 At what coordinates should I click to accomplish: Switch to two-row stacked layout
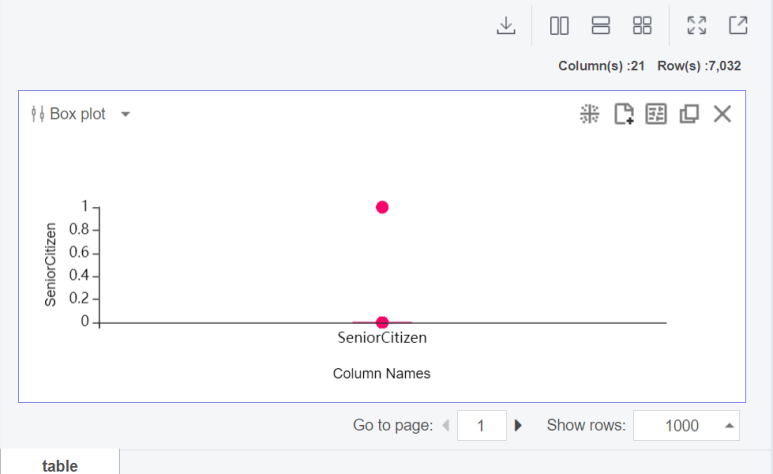600,25
